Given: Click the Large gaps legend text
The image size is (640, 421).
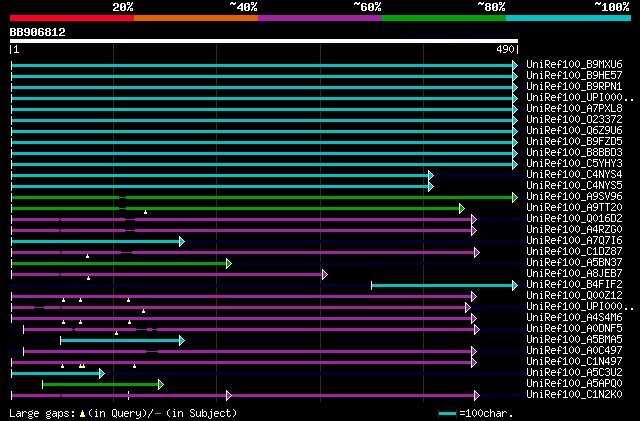Looking at the screenshot, I should [123, 413].
